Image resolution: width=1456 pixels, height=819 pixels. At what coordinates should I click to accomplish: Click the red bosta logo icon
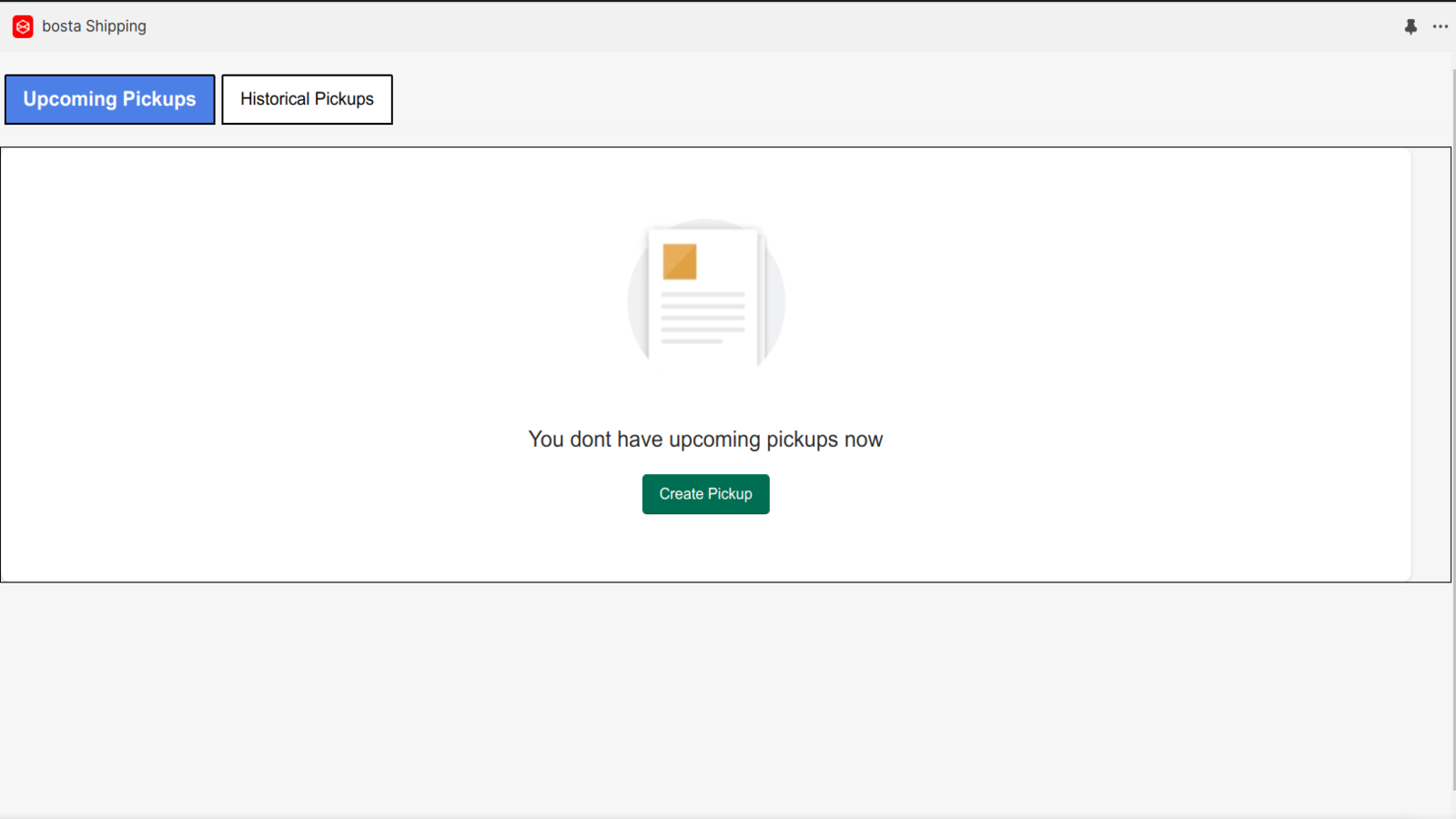[x=23, y=26]
